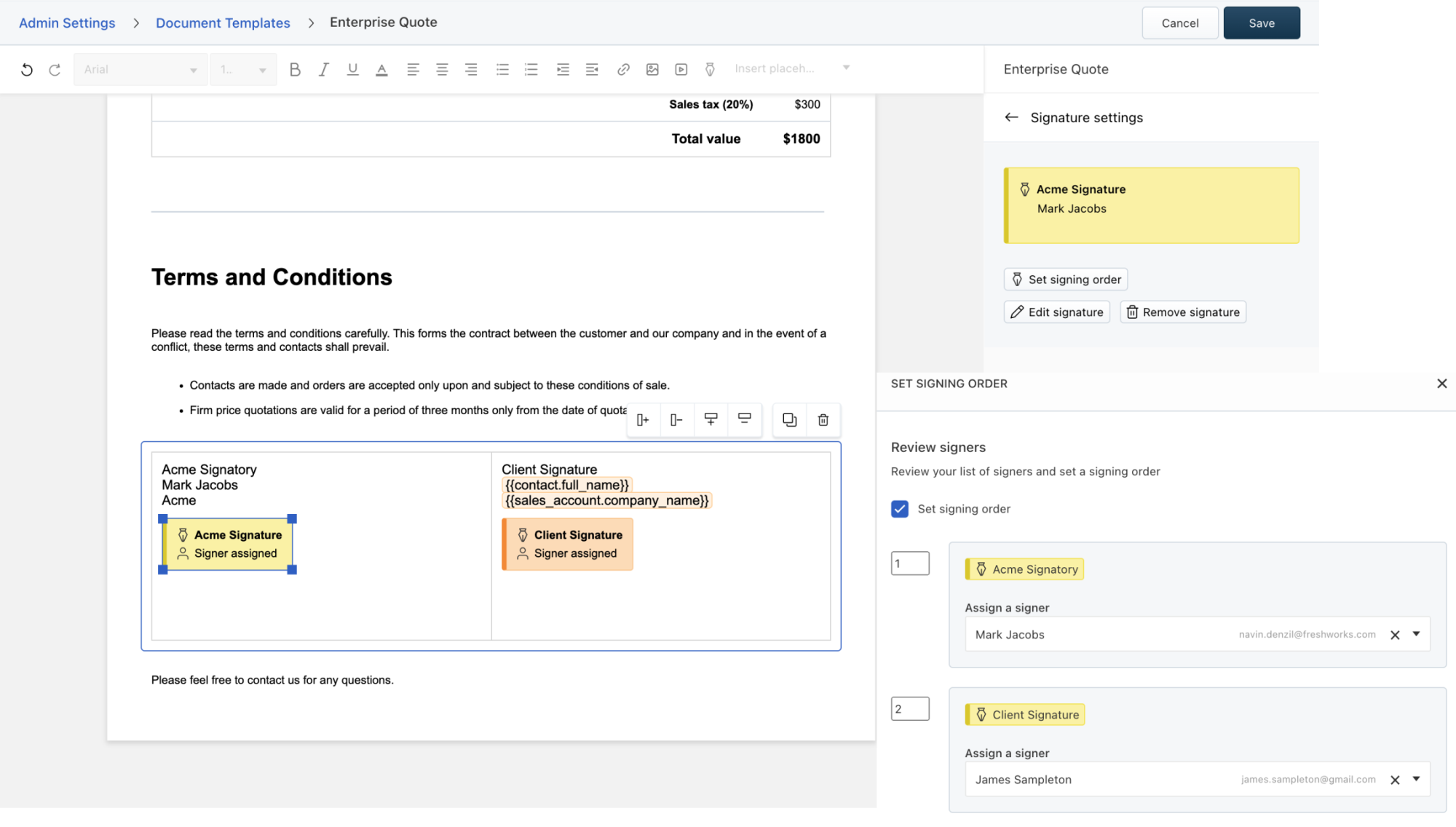Uncheck the Set signing order checkbox

tap(900, 509)
